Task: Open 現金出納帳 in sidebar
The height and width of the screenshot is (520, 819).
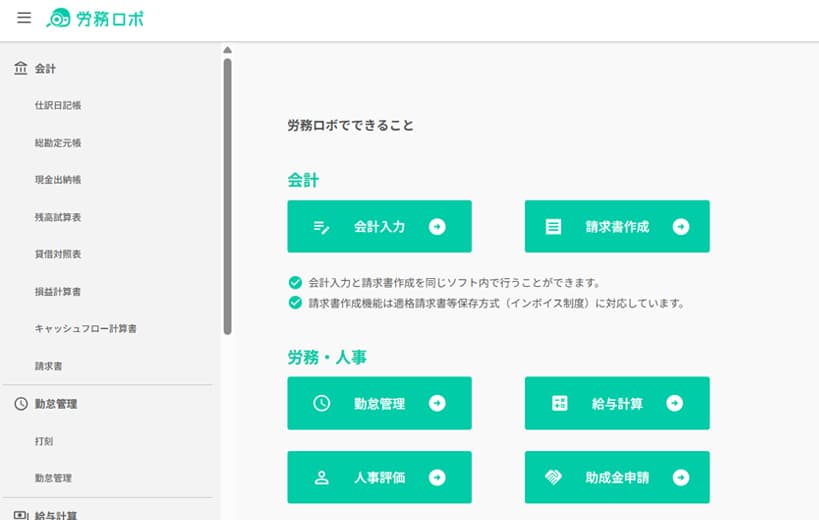Action: point(58,180)
